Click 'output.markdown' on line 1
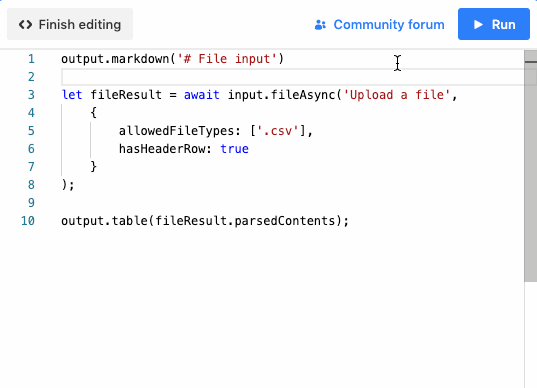The image size is (537, 388). (x=115, y=59)
